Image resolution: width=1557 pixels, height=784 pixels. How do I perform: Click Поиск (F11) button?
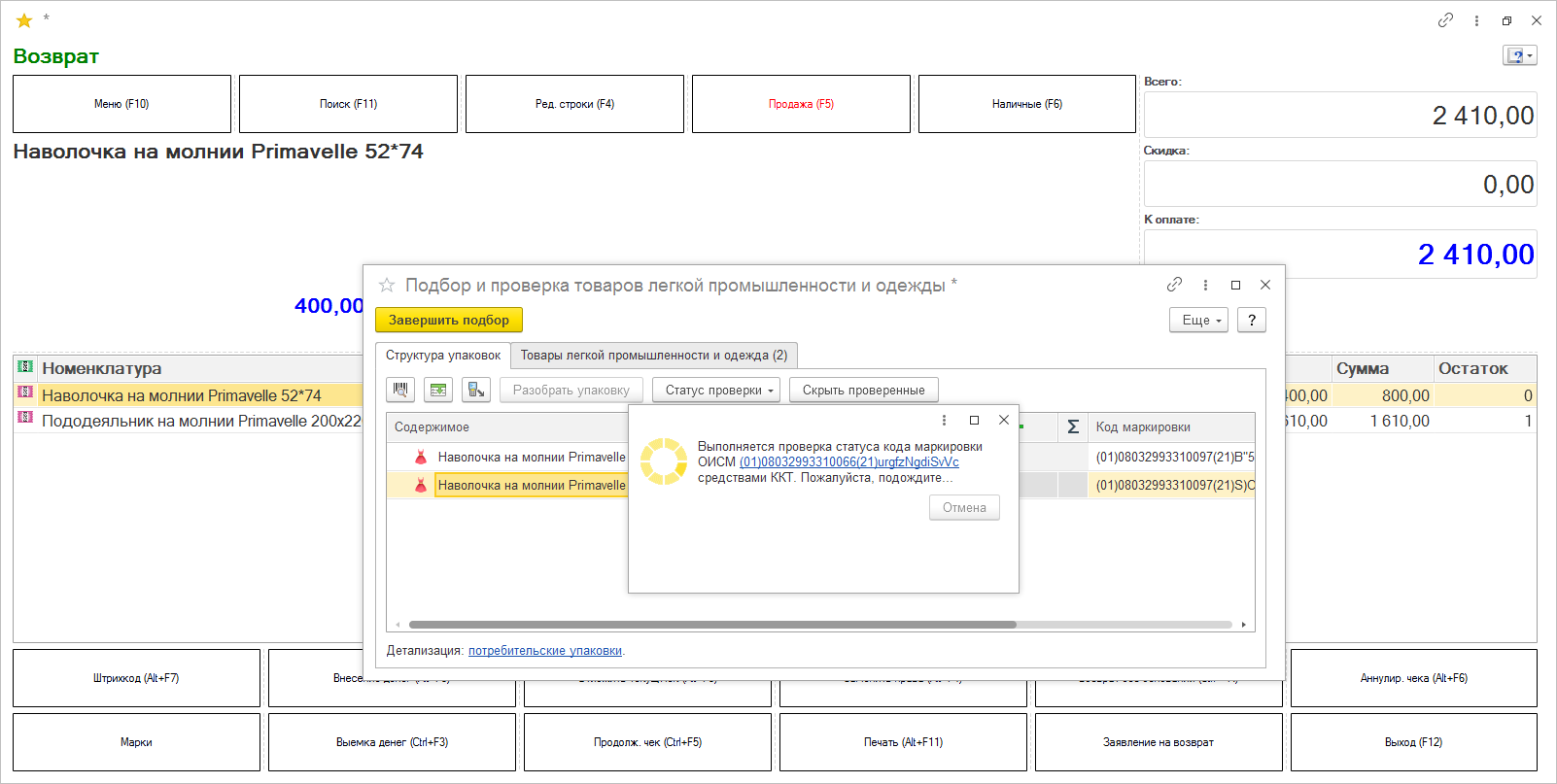[348, 104]
